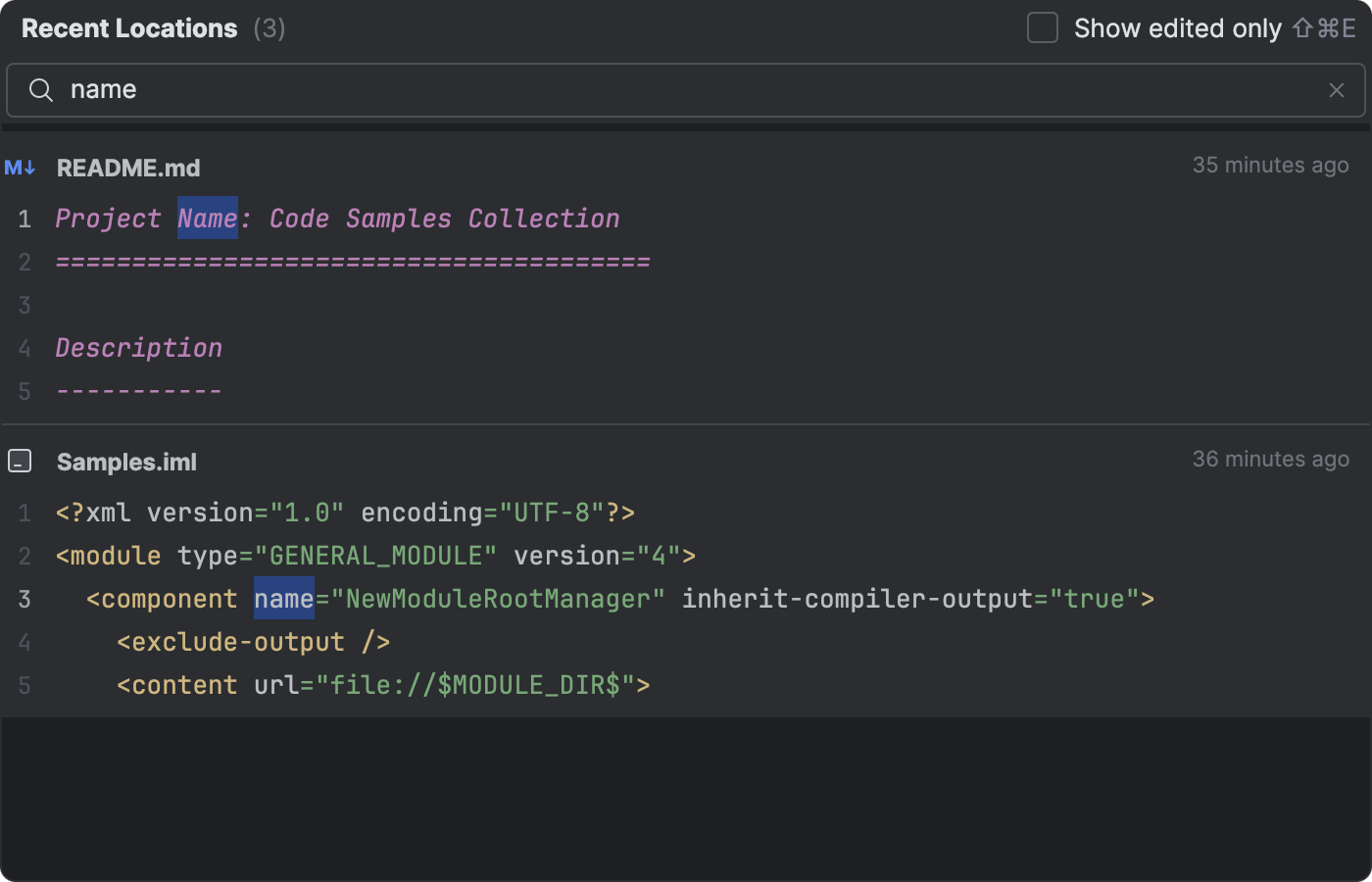Click the Recent Locations title

coord(128,28)
